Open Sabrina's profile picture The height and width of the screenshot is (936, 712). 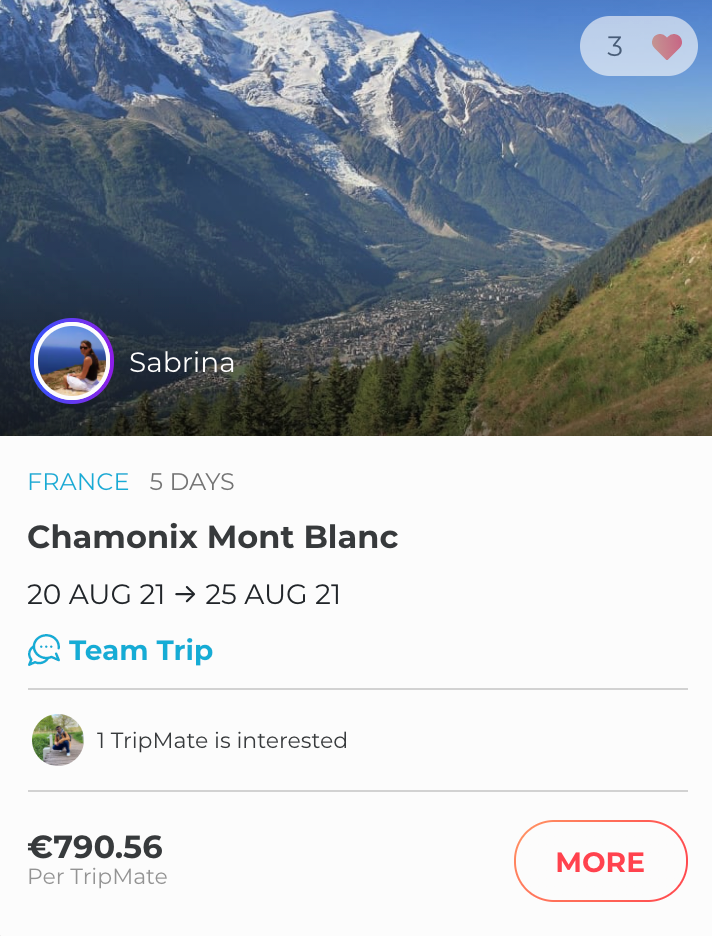(x=72, y=361)
